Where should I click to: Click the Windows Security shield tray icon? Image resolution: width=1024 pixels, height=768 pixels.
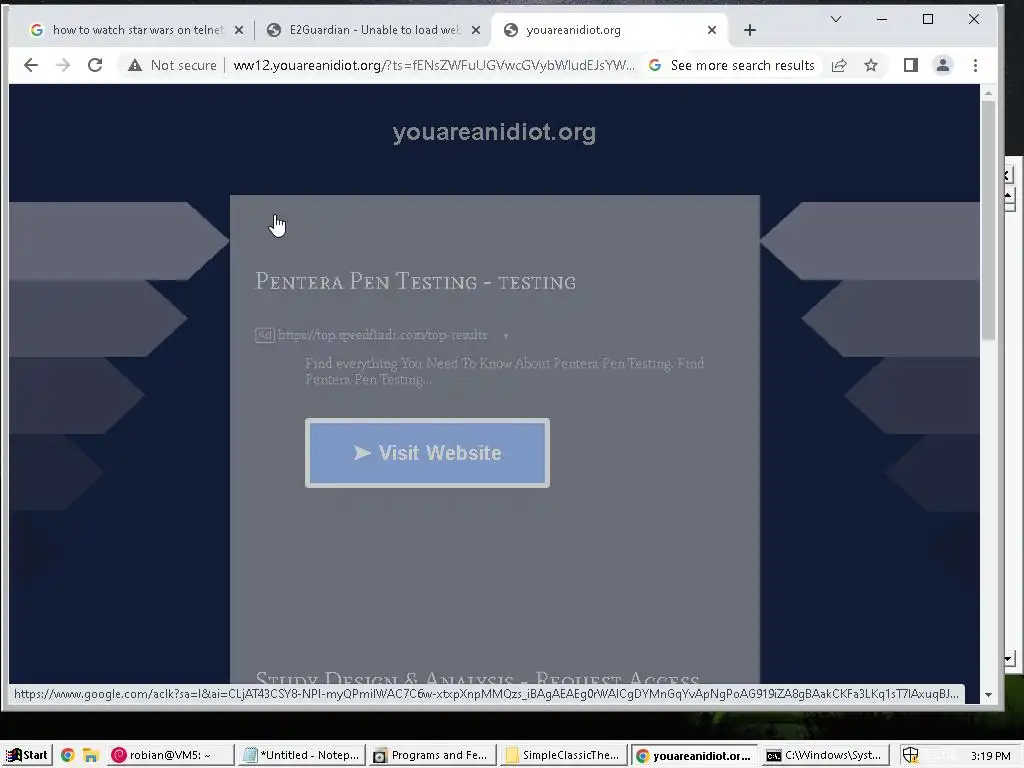tap(910, 756)
